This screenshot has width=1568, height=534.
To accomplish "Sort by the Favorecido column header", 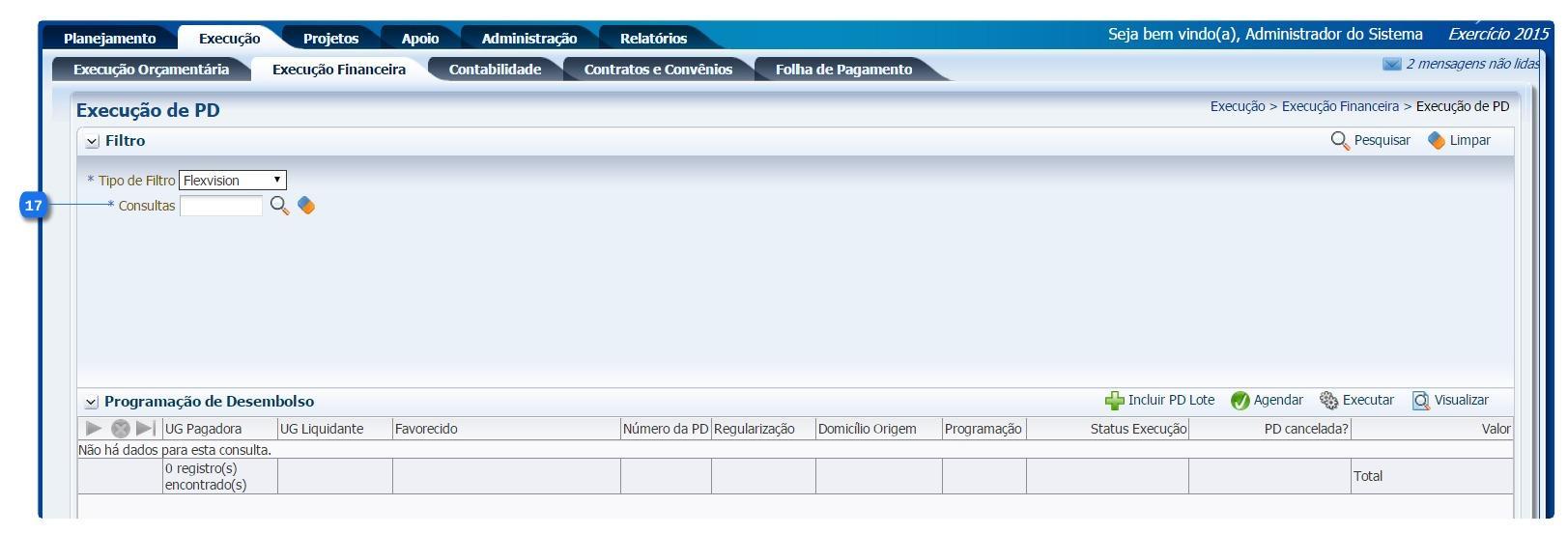I will 426,429.
